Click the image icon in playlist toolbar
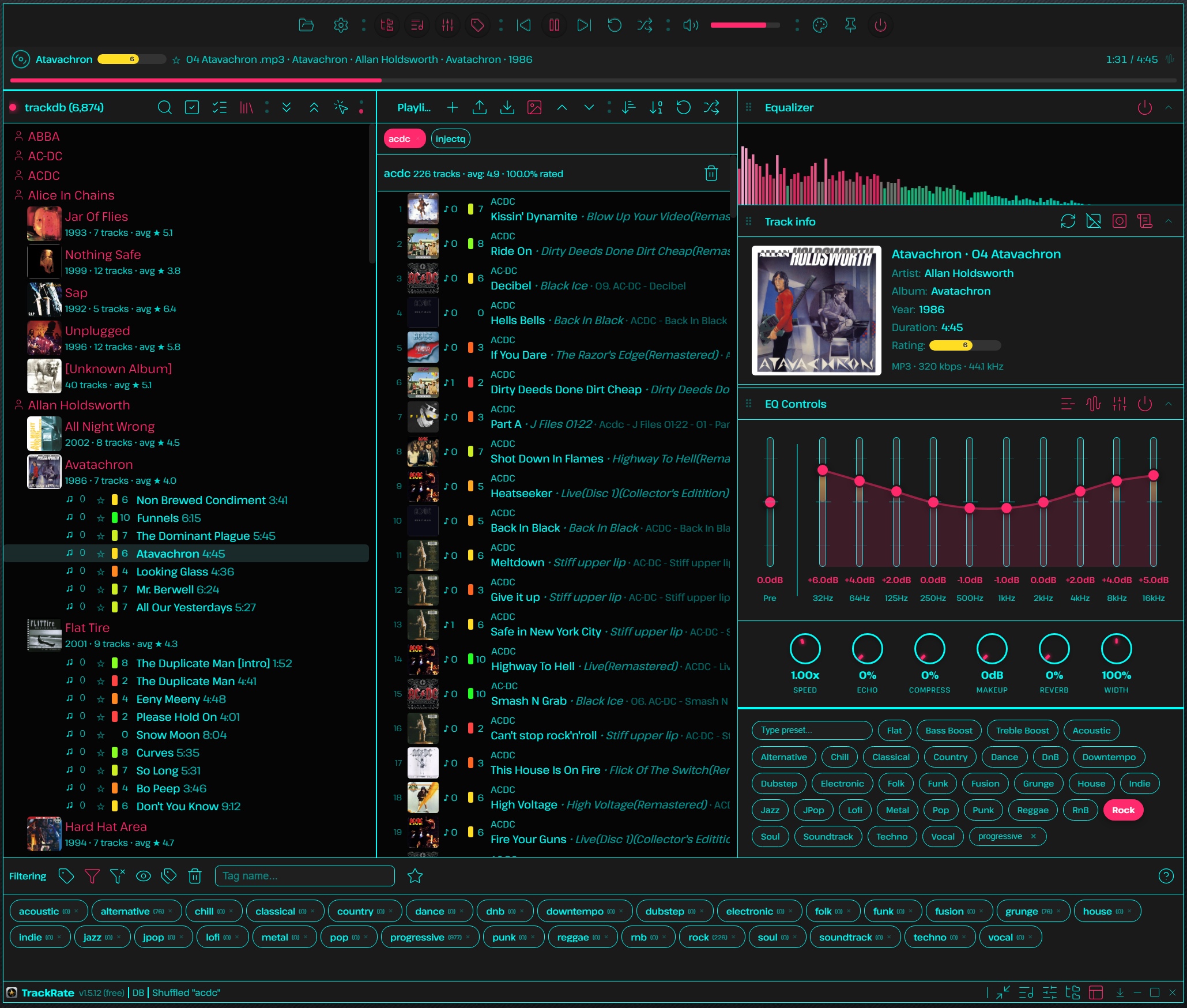1187x1008 pixels. tap(534, 107)
